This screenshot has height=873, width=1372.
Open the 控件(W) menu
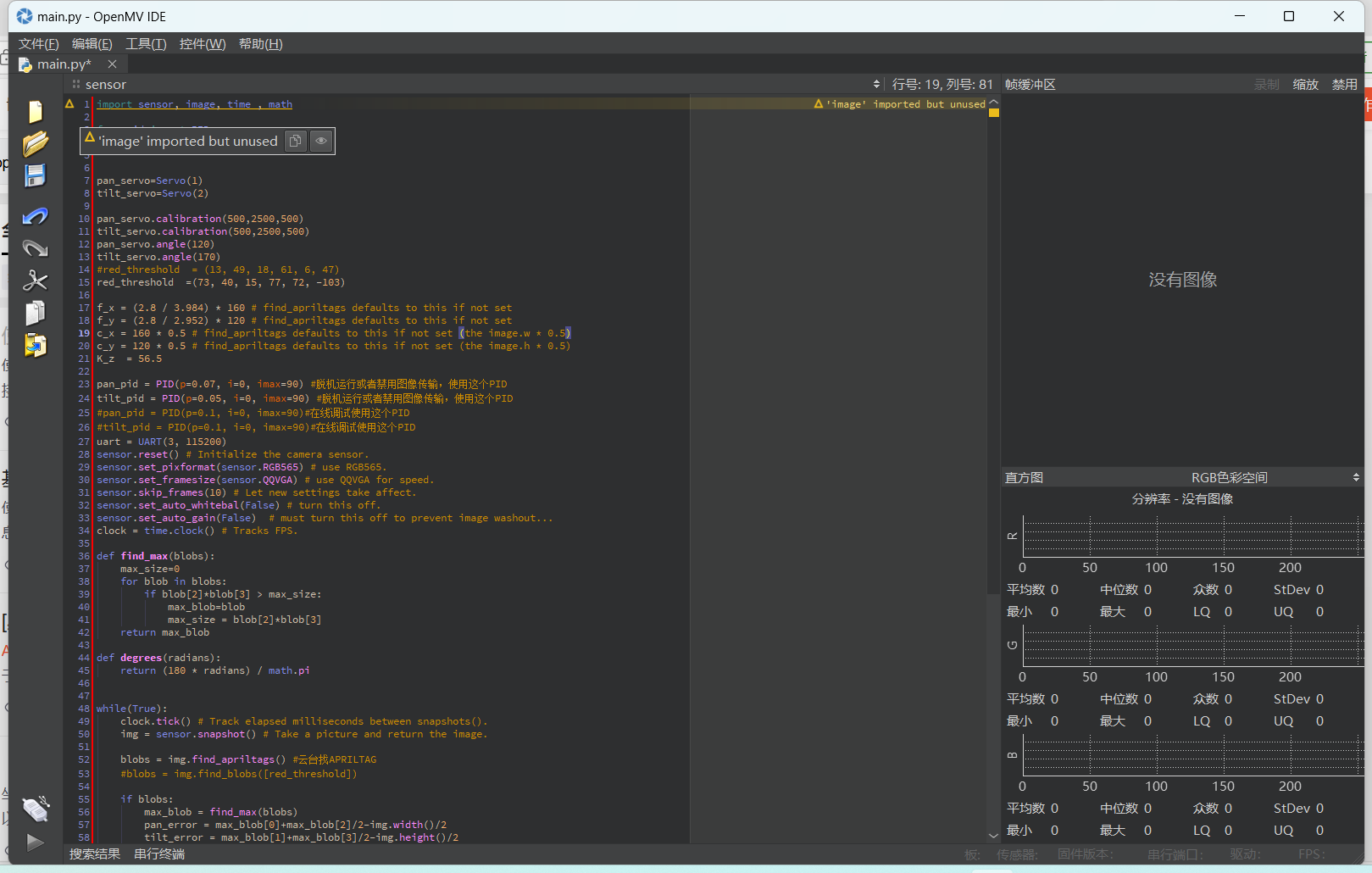203,43
